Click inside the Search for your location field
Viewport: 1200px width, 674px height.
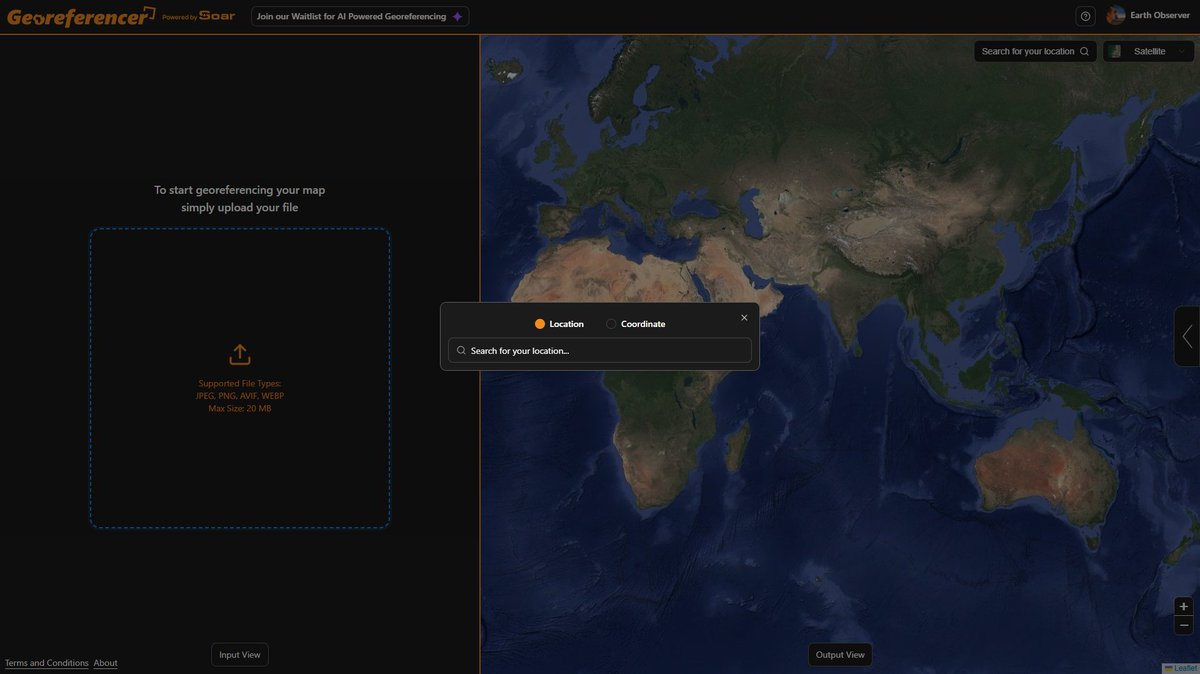[598, 350]
